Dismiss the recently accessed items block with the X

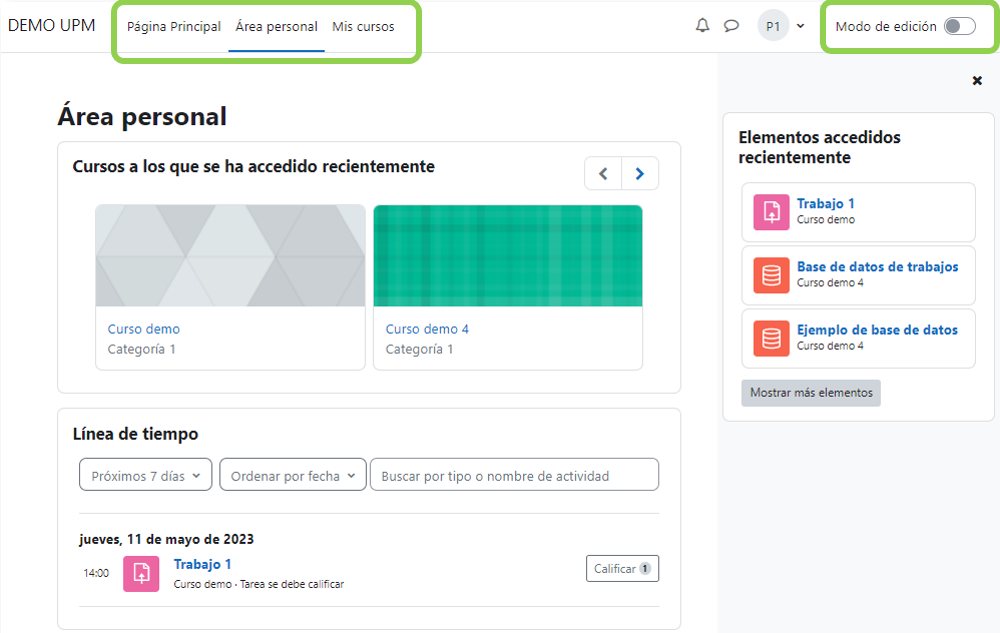[977, 80]
